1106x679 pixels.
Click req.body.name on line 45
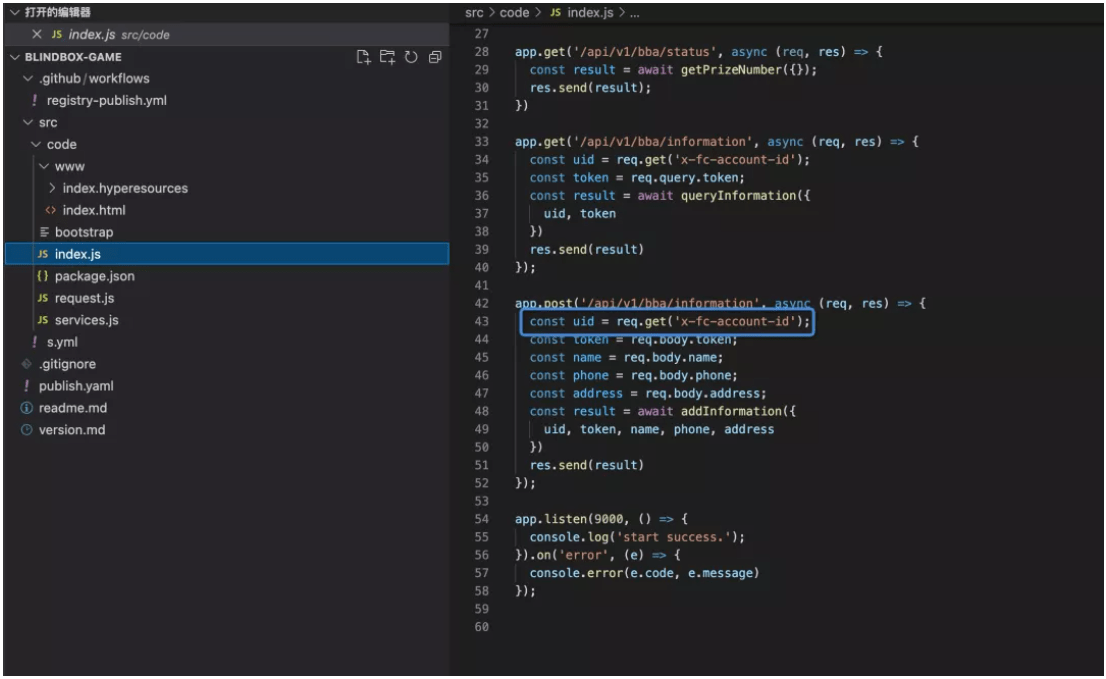[x=670, y=357]
